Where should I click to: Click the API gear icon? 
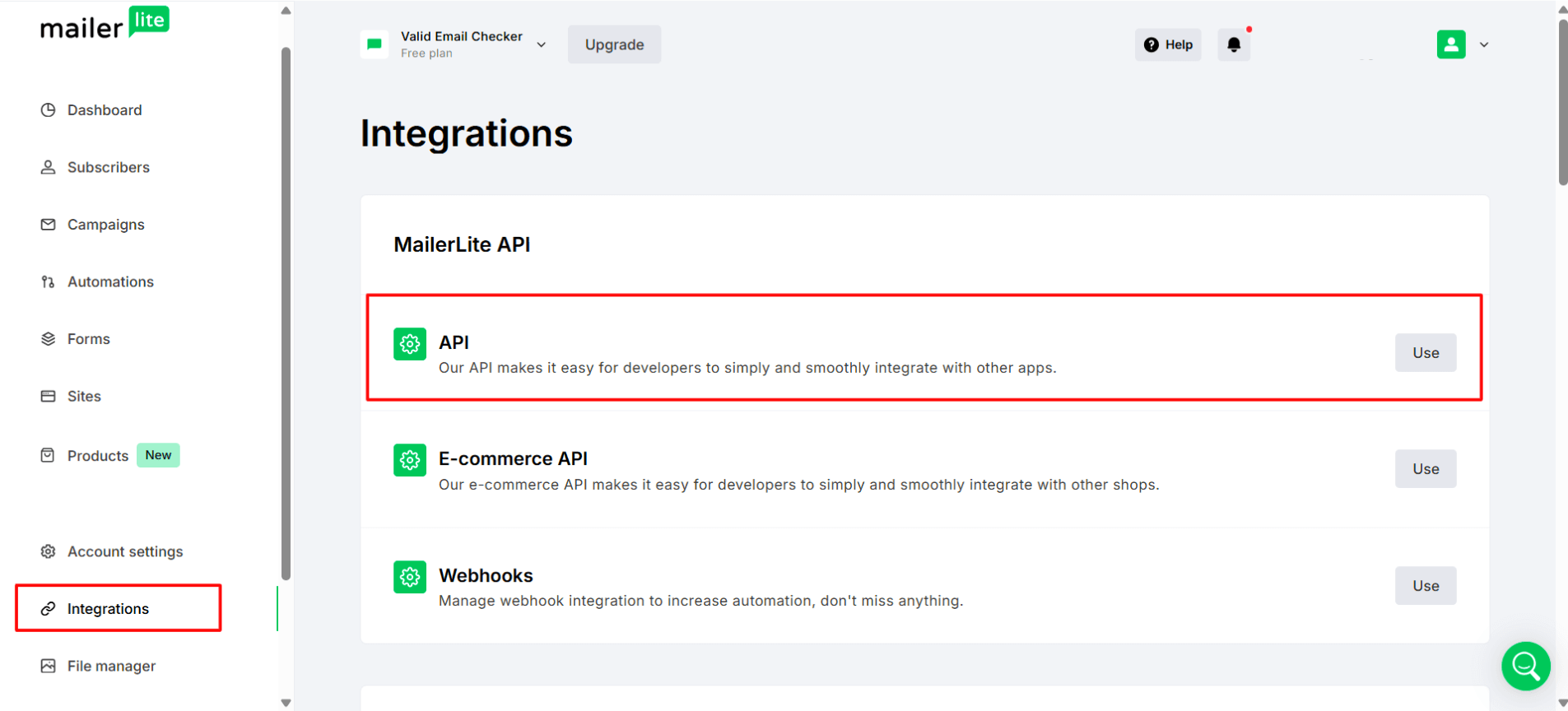pyautogui.click(x=410, y=345)
